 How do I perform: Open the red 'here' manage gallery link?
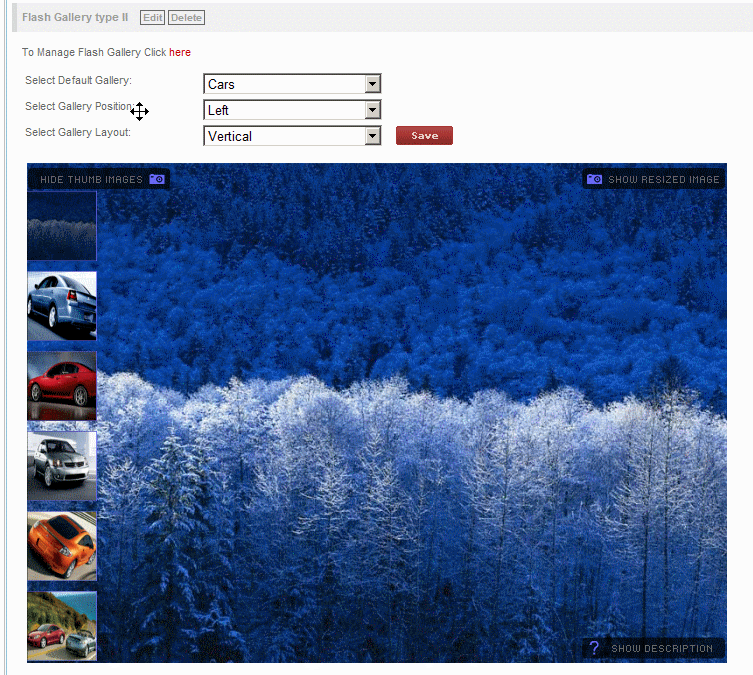click(180, 52)
